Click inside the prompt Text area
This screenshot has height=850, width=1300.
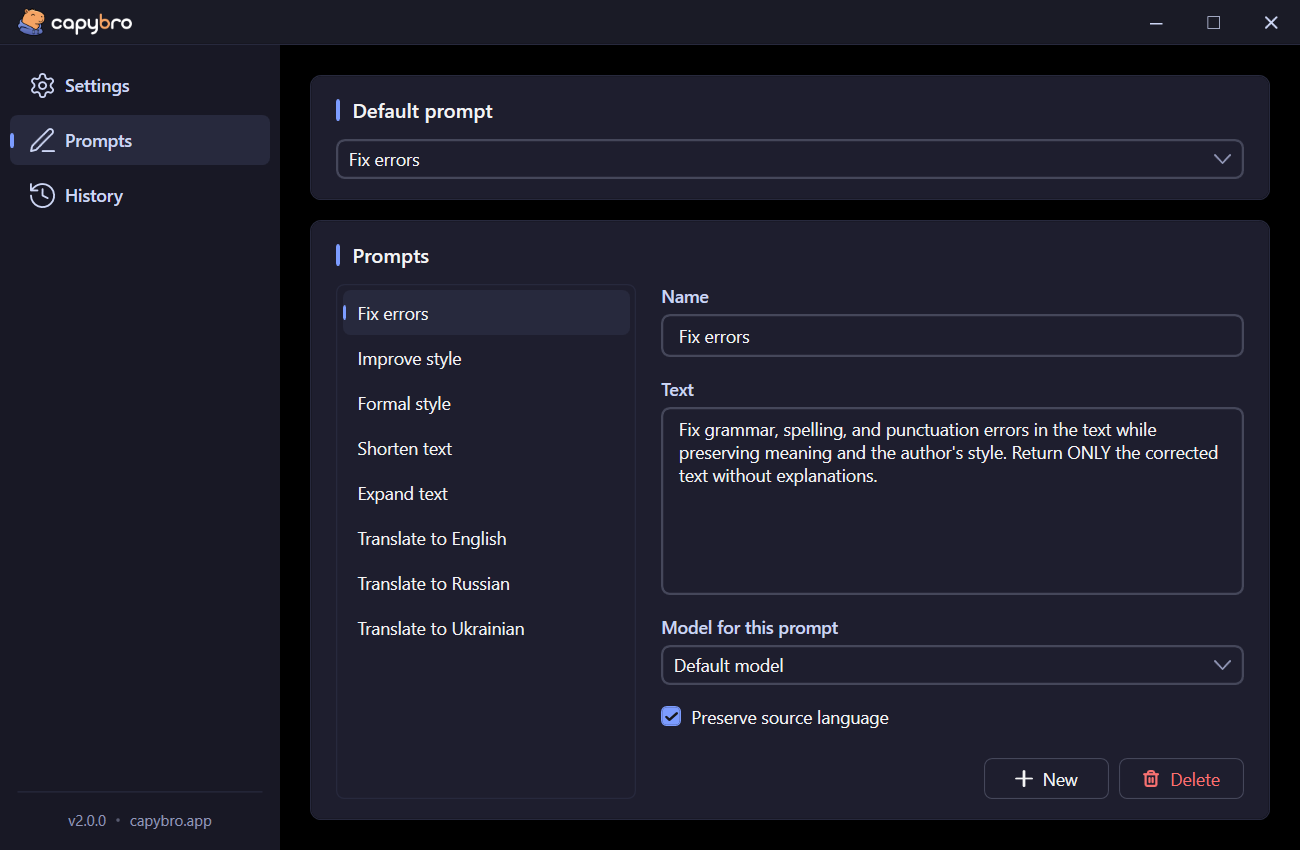tap(952, 501)
